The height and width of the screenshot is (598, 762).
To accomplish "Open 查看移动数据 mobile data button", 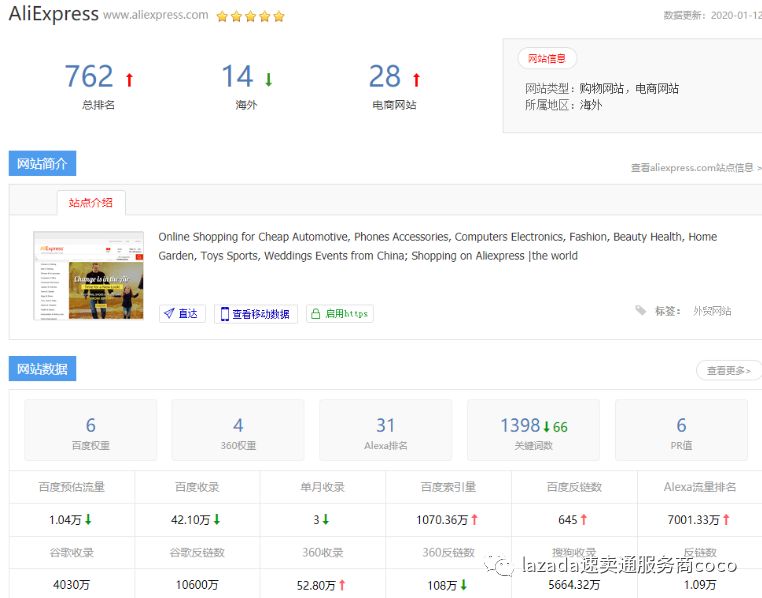I will [256, 314].
